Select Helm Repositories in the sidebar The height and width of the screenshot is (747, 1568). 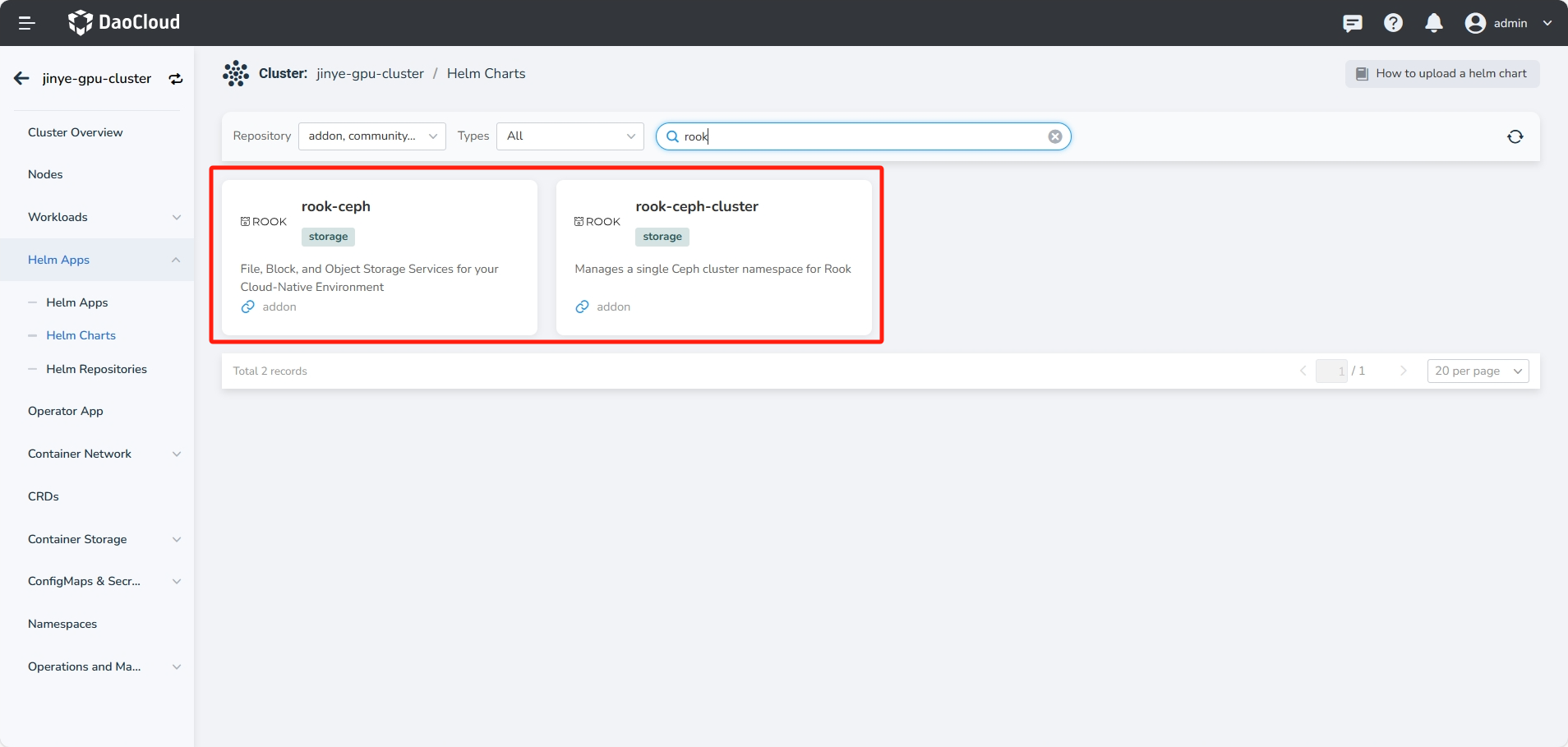(96, 369)
